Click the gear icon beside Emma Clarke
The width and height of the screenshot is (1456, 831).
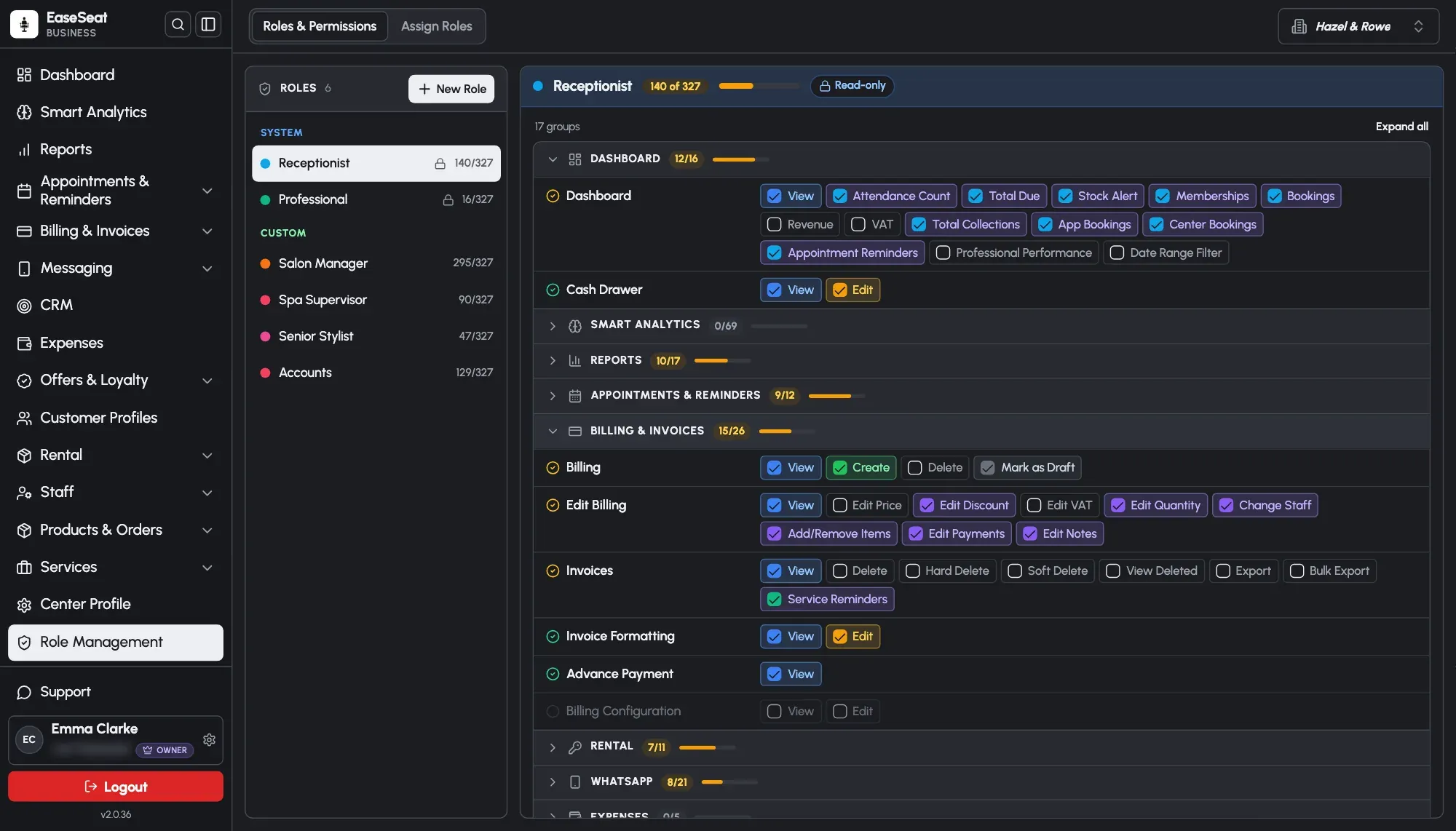pos(210,740)
